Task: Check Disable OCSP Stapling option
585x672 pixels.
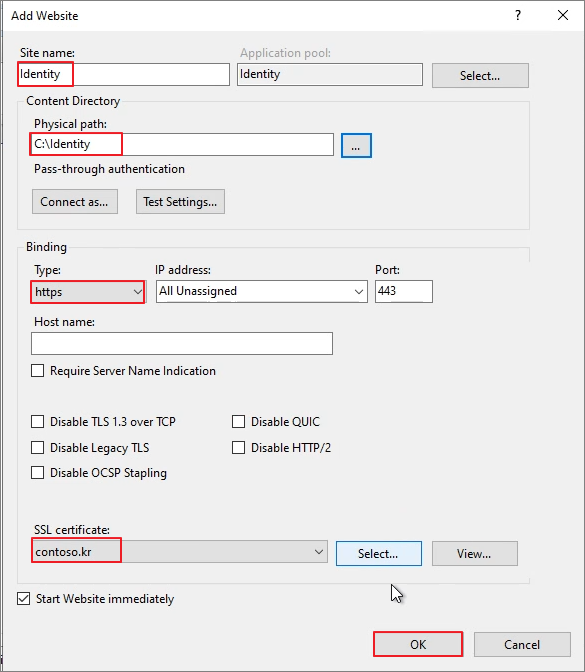Action: [37, 473]
